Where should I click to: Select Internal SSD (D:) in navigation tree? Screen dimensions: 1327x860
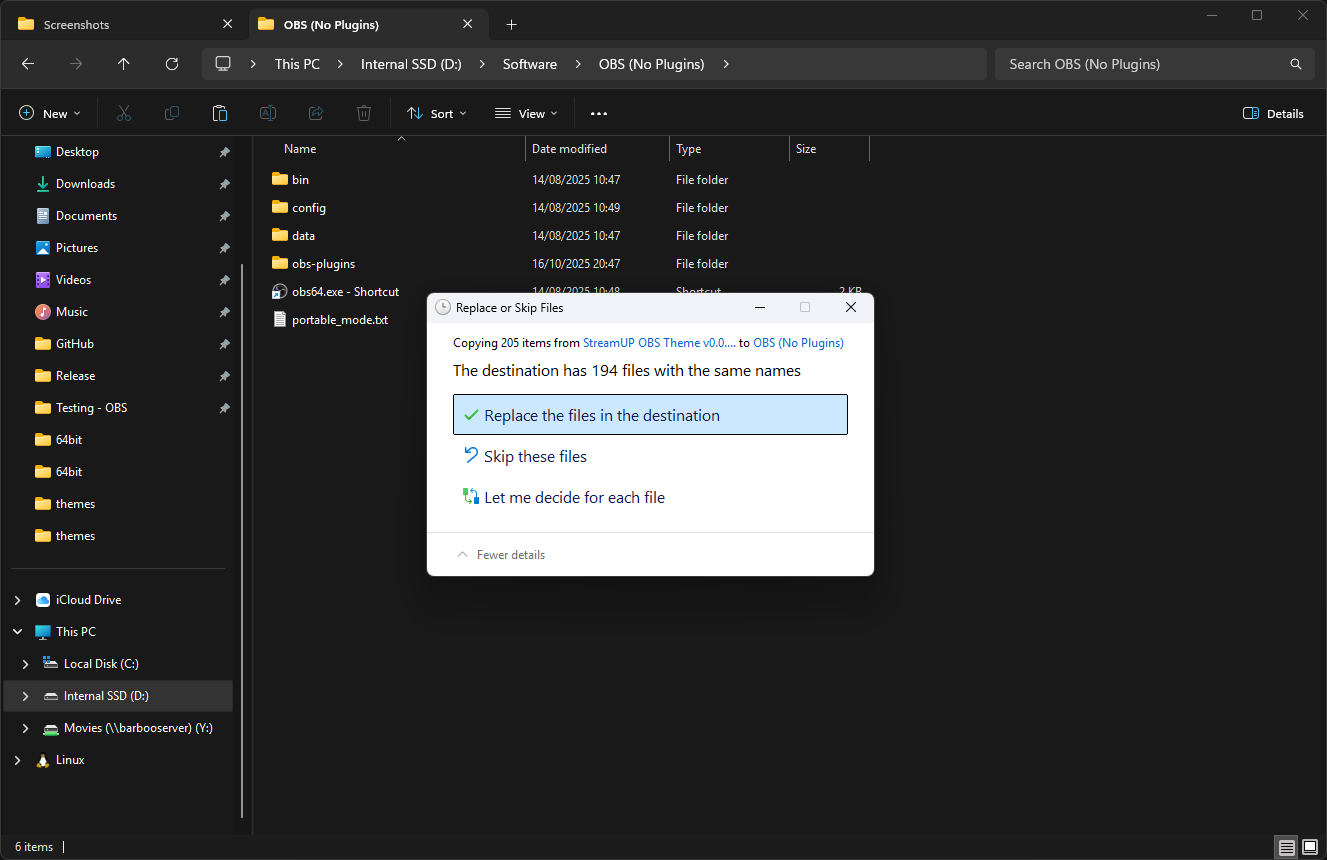pyautogui.click(x=118, y=696)
